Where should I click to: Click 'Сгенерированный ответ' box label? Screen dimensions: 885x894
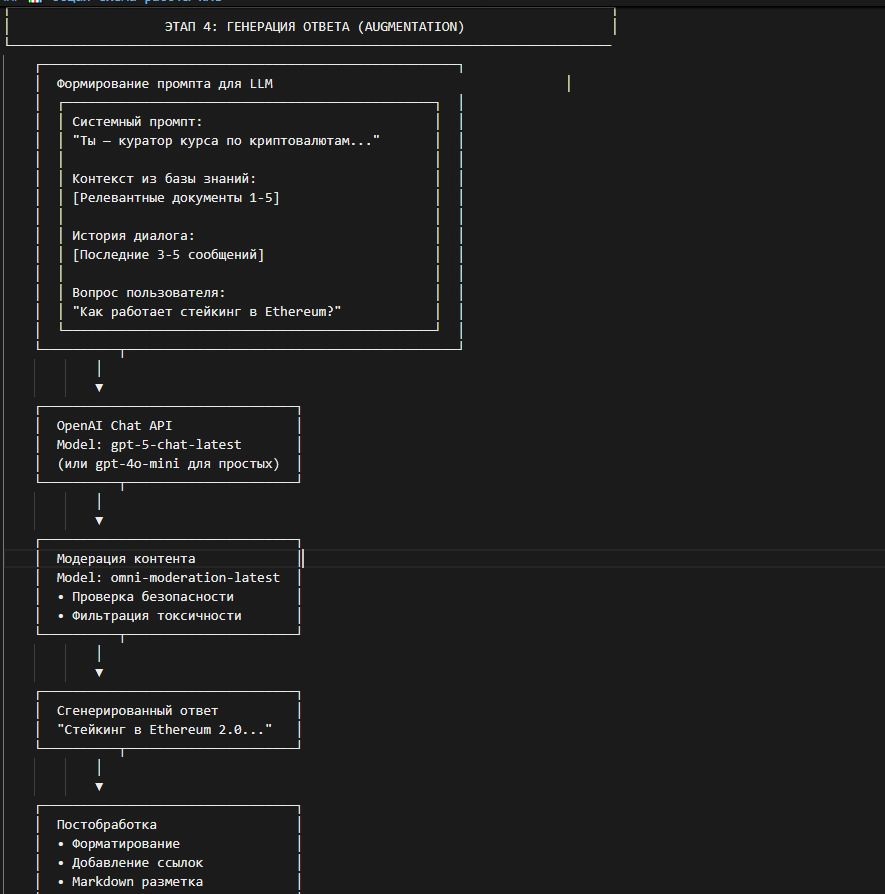point(136,710)
